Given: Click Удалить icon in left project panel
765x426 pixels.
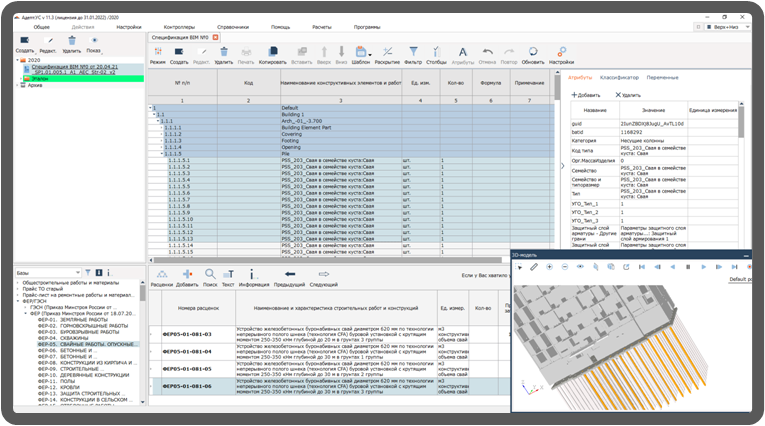Looking at the screenshot, I should (72, 40).
